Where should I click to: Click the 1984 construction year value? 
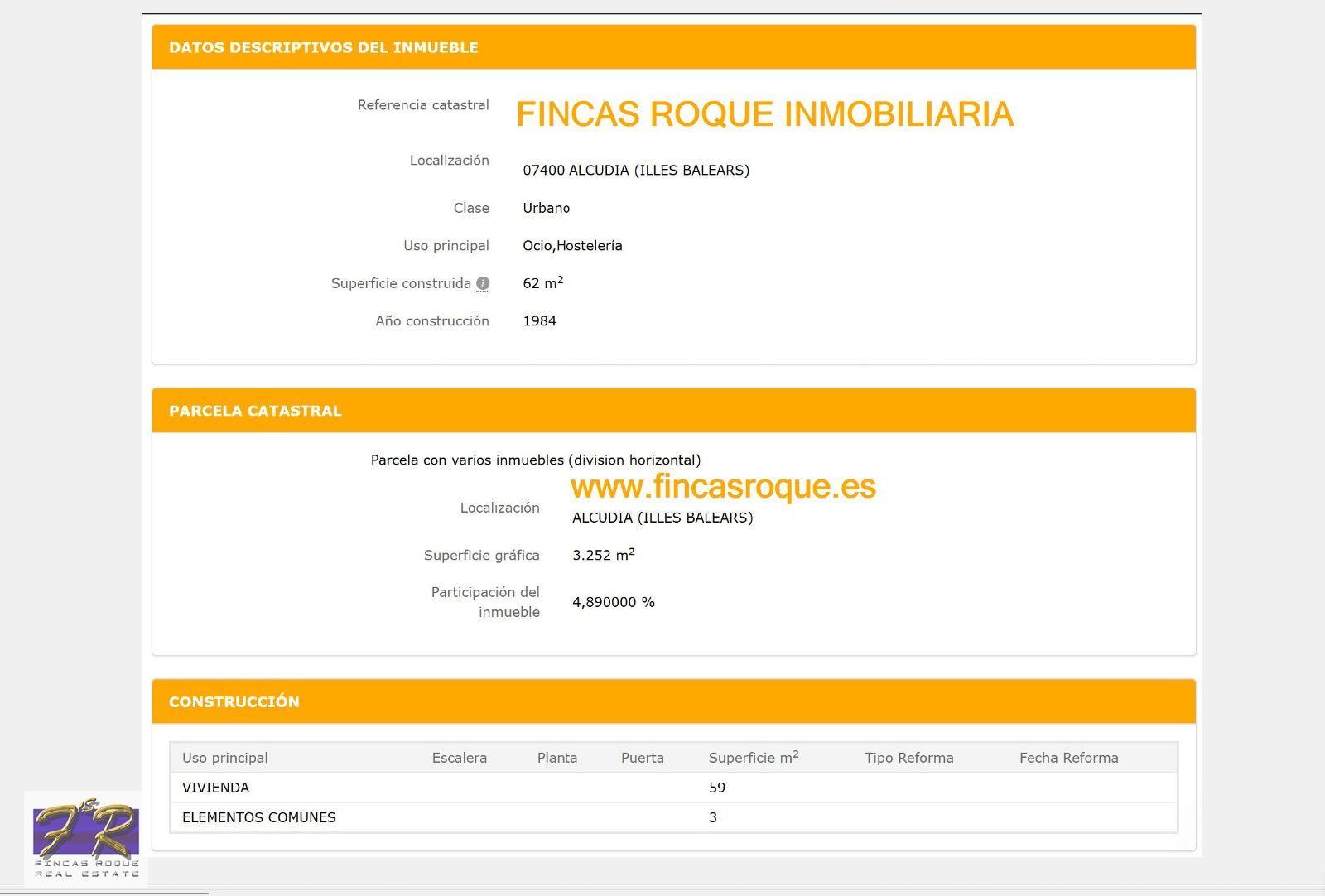click(539, 321)
